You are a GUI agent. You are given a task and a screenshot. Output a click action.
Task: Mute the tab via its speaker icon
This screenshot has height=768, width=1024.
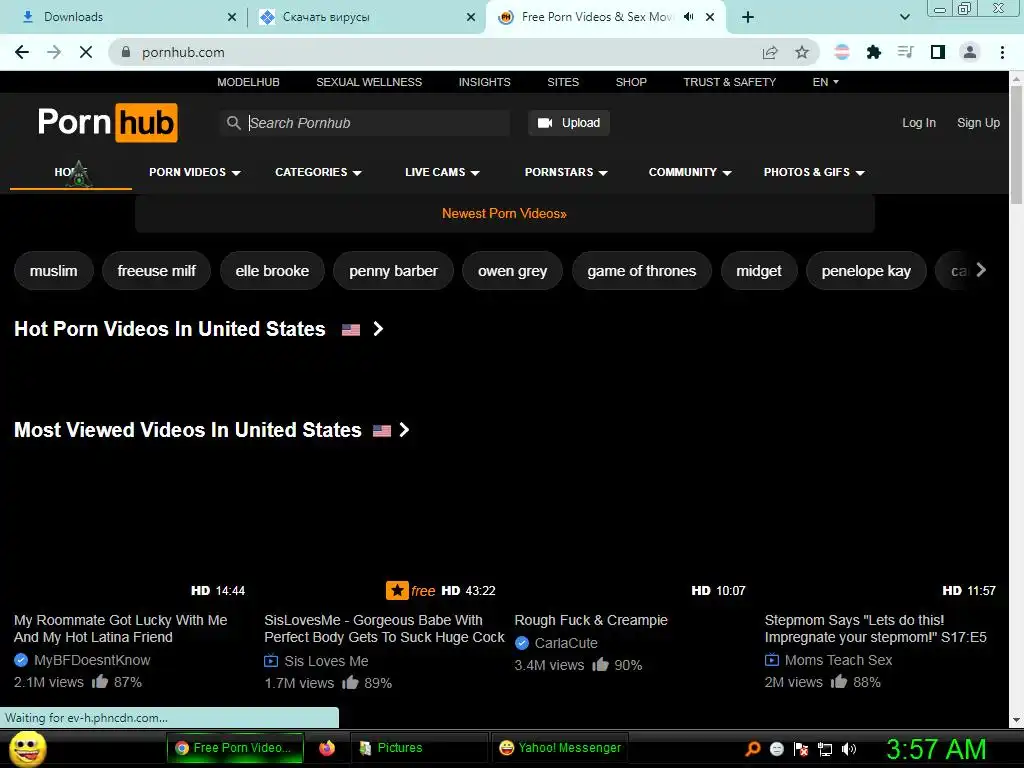point(688,17)
